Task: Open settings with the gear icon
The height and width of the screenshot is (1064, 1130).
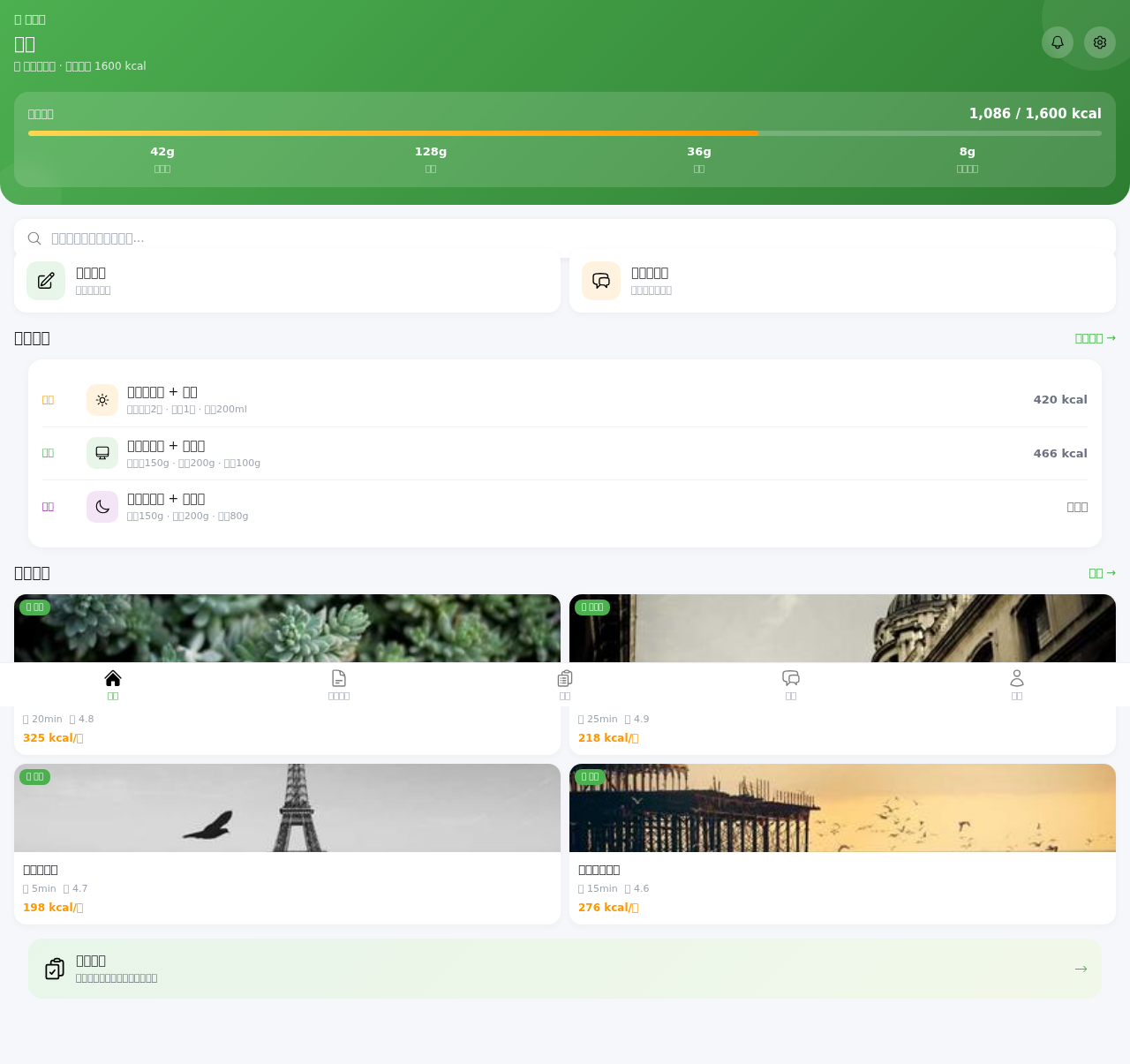Action: point(1100,42)
